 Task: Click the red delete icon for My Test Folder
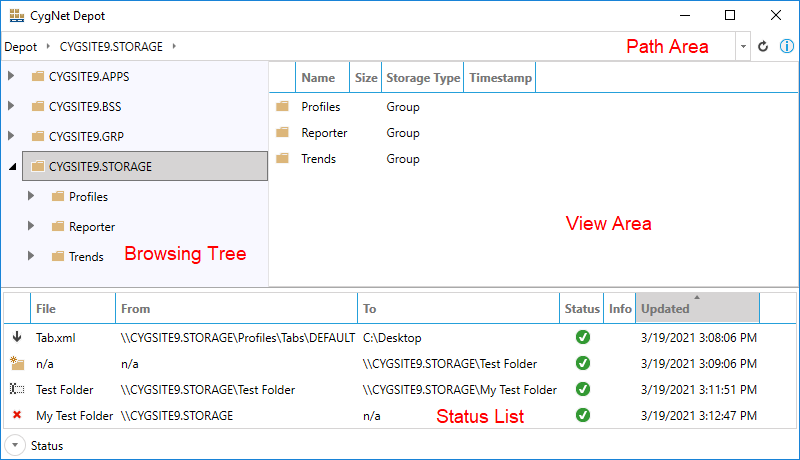pyautogui.click(x=17, y=415)
